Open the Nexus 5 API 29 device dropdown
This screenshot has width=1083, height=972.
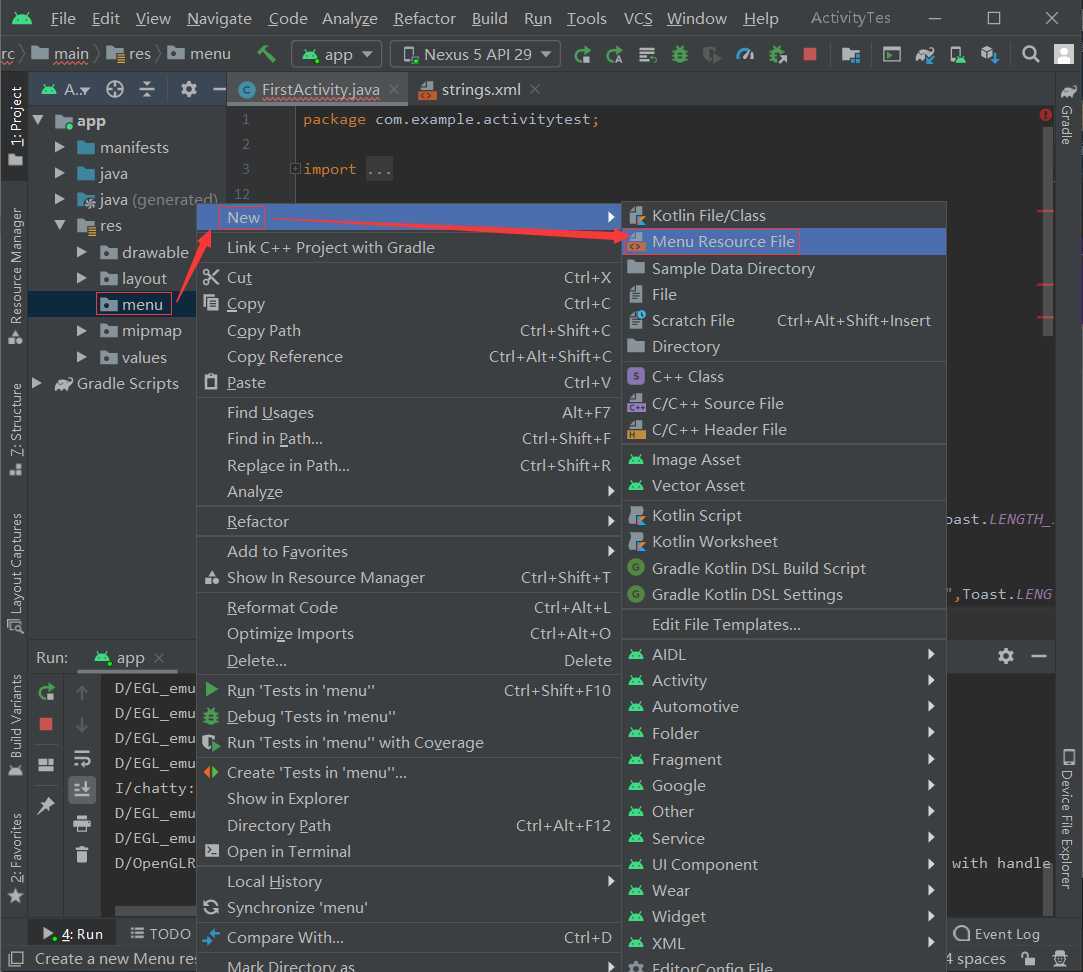coord(476,54)
